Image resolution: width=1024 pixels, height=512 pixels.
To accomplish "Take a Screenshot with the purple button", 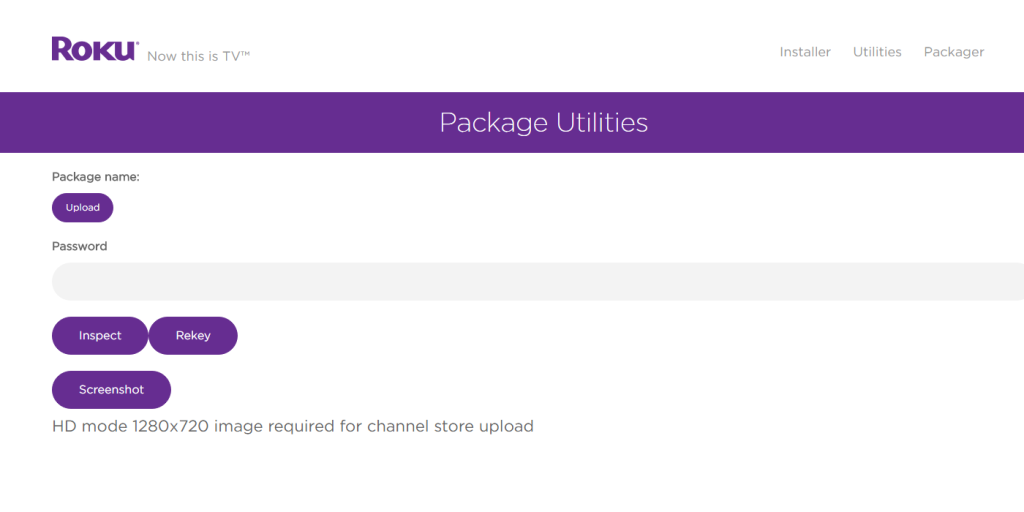I will (111, 390).
